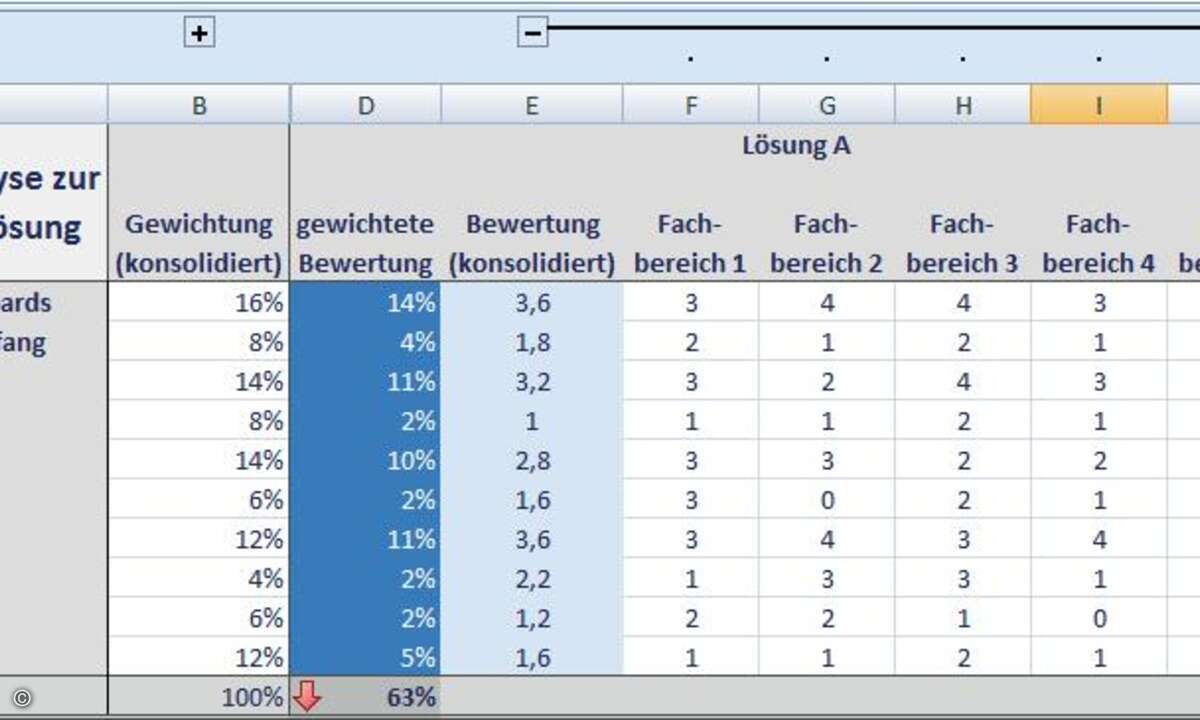Screen dimensions: 1200x720
Task: Click the red down arrow icon beside 63%
Action: [307, 697]
